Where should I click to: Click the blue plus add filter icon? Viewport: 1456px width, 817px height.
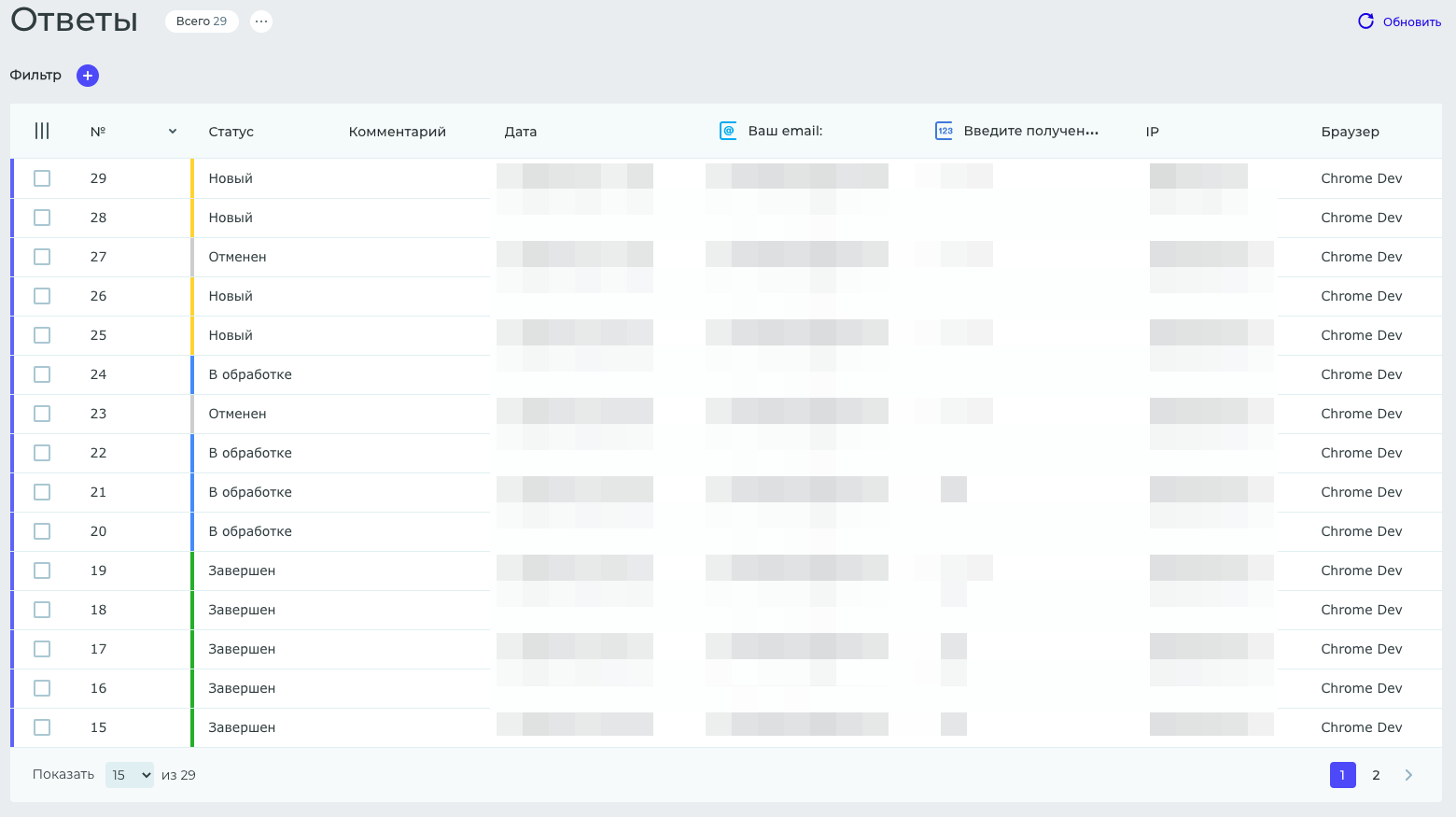[88, 76]
